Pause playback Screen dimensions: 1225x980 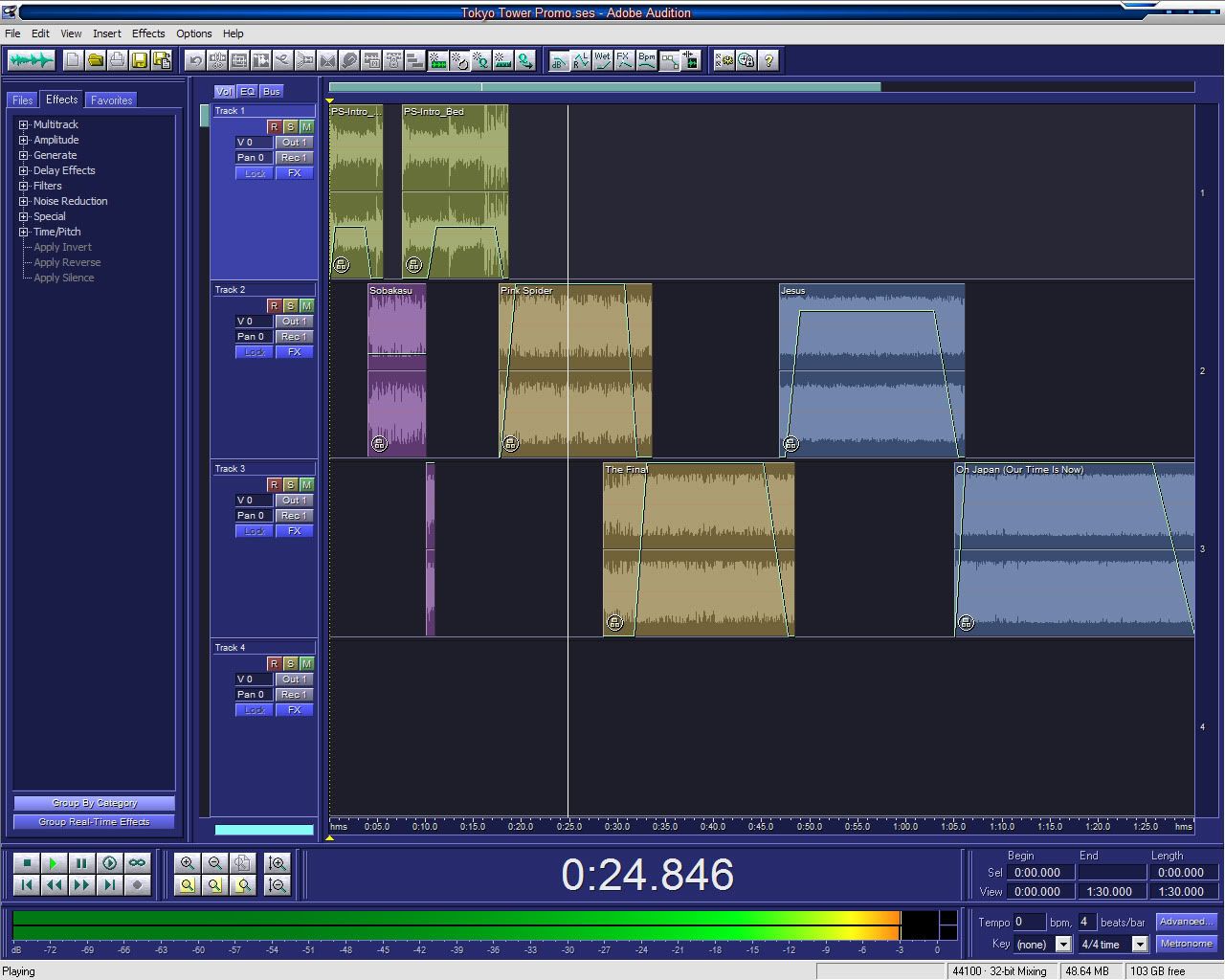click(x=81, y=863)
